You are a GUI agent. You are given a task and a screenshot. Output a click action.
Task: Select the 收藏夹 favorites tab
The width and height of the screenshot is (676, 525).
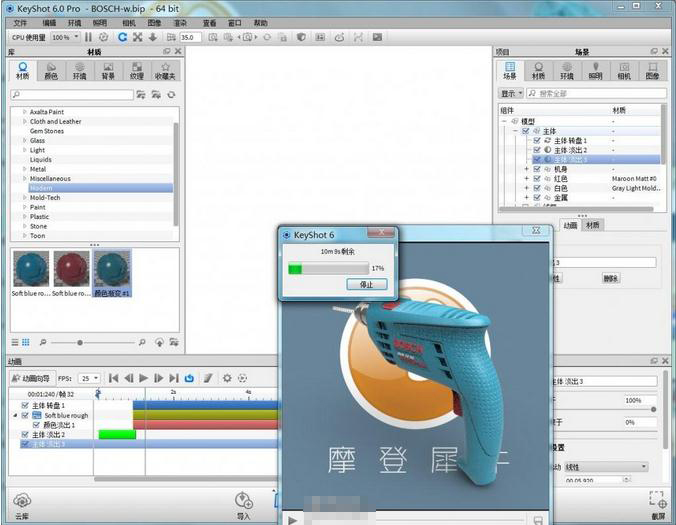(165, 71)
